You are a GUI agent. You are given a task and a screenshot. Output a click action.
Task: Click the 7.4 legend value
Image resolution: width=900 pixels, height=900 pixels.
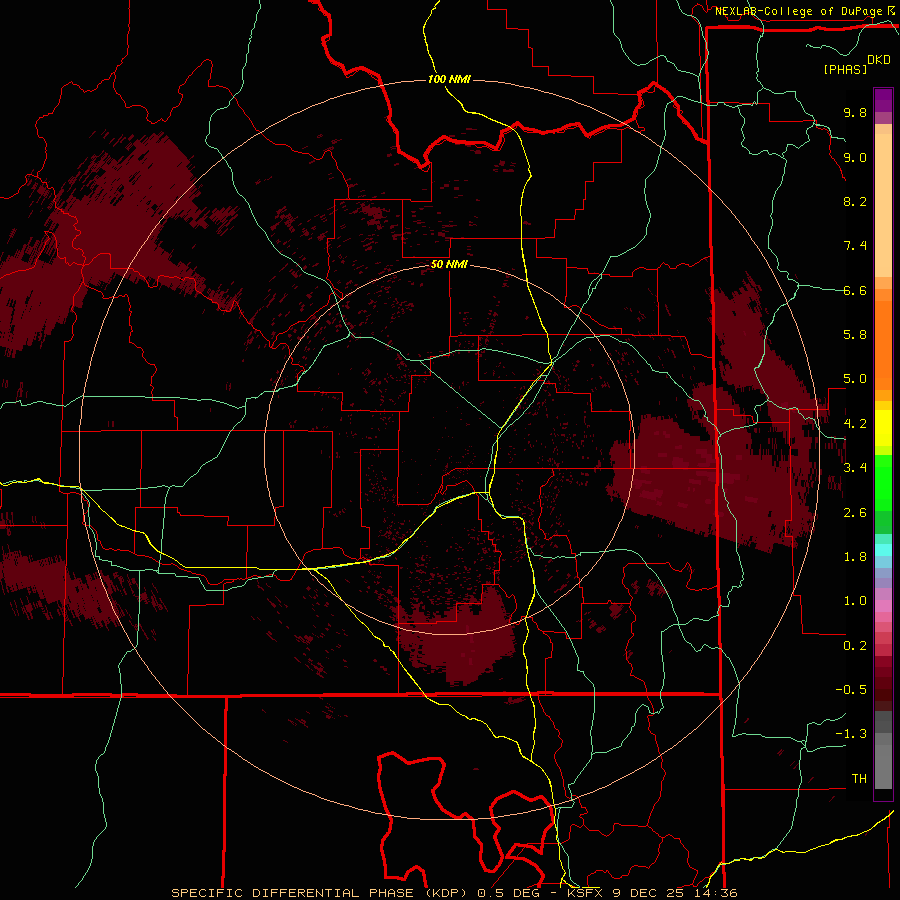pos(855,246)
